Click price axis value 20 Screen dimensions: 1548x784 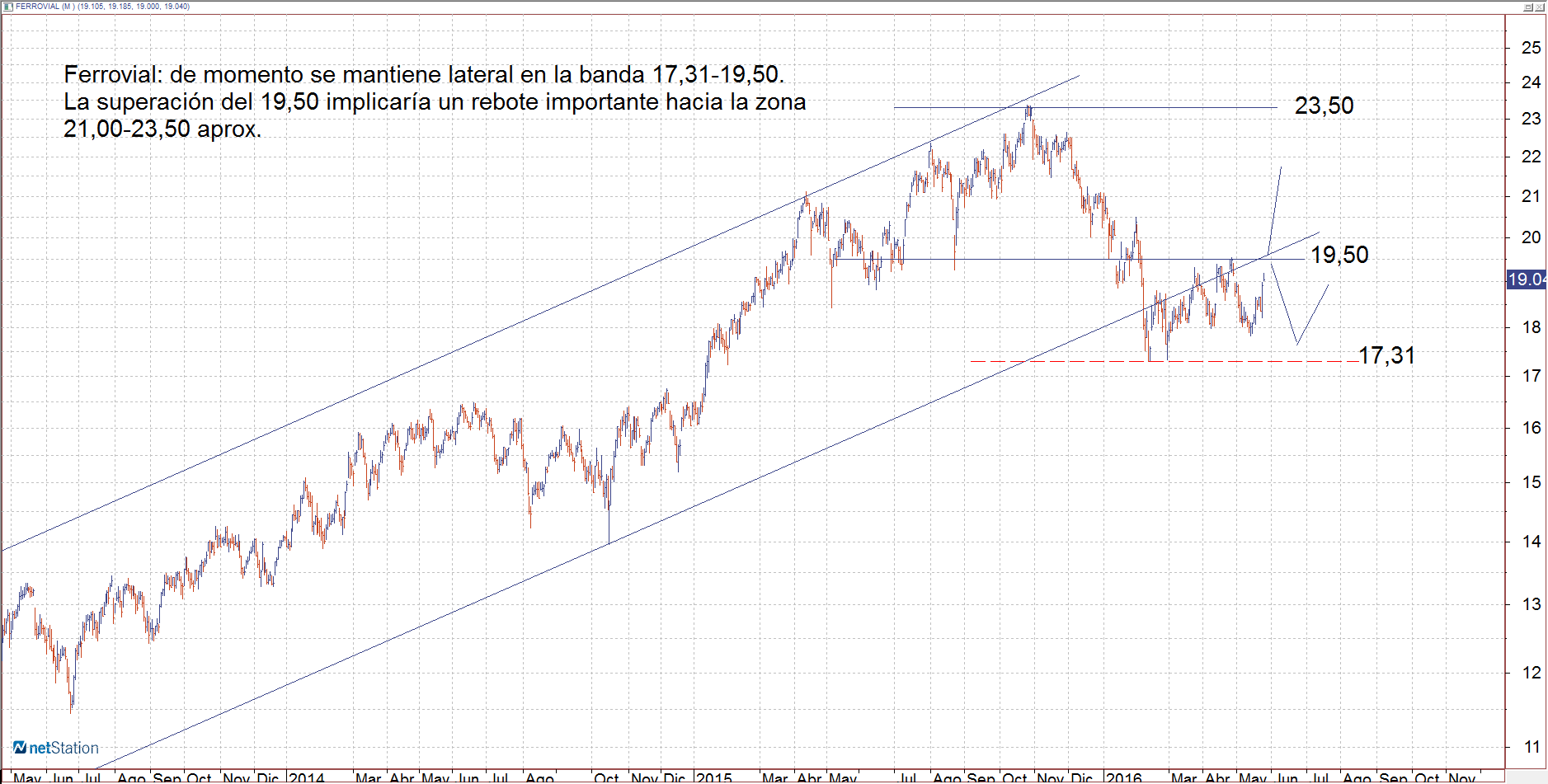[1531, 237]
